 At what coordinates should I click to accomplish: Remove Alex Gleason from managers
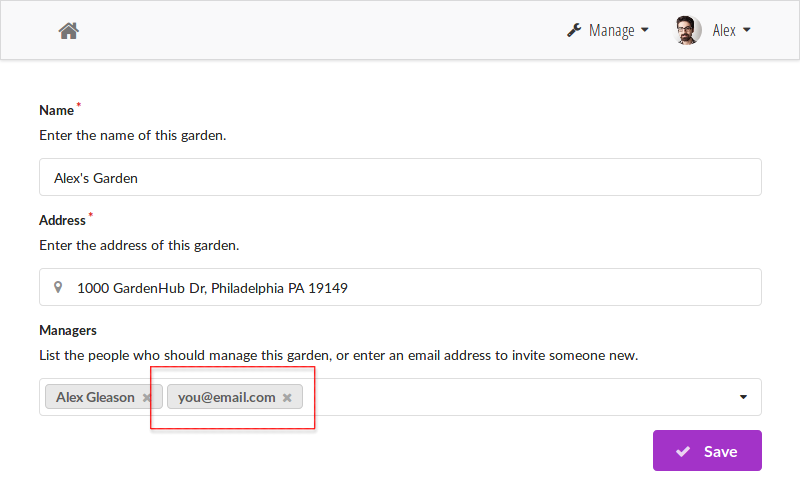coord(146,397)
